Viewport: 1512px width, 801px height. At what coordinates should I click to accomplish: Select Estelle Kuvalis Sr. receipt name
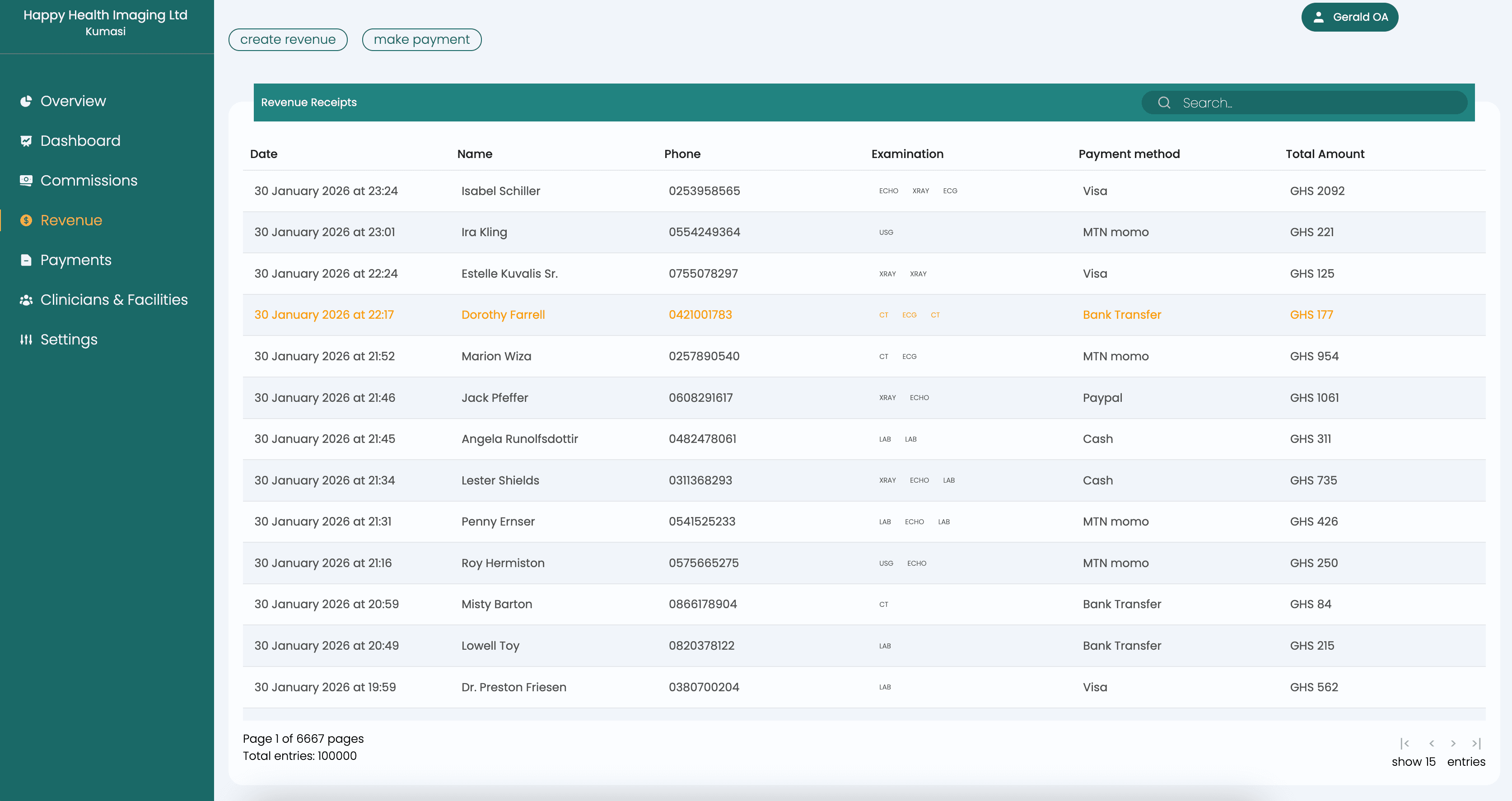pos(509,274)
